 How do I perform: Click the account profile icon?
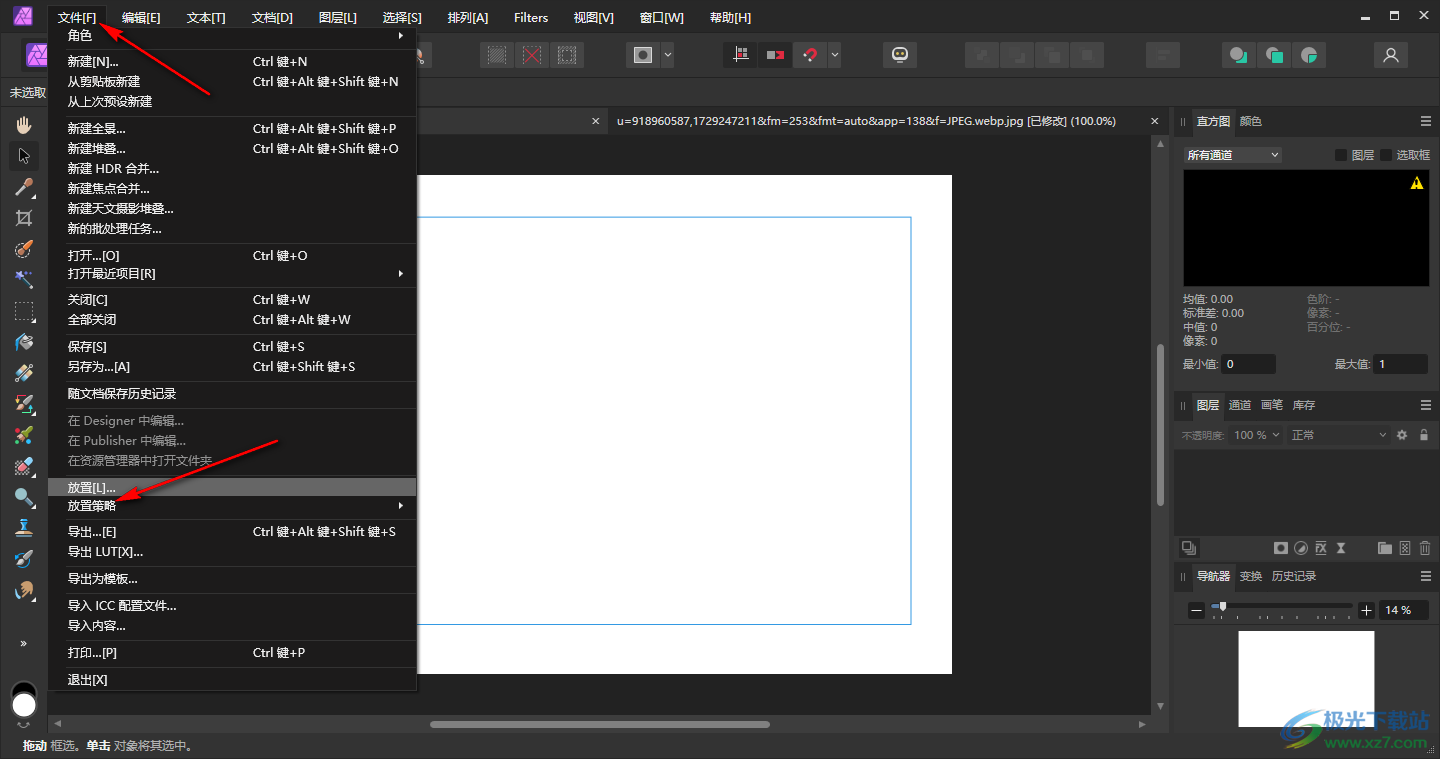(x=1390, y=55)
